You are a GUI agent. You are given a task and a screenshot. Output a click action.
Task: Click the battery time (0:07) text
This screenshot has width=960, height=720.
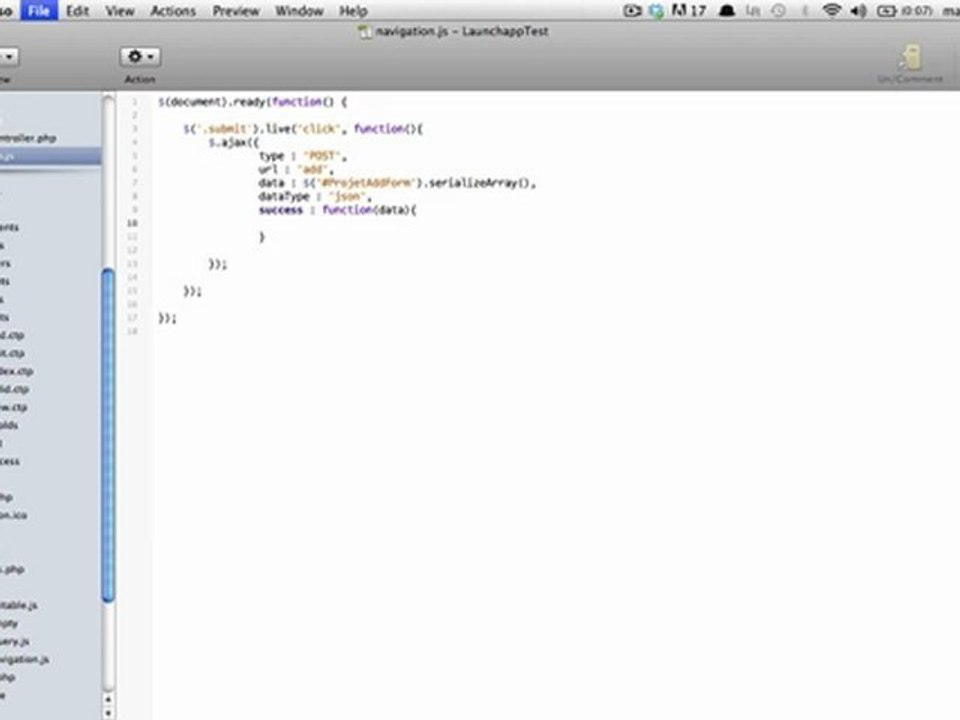[x=917, y=10]
